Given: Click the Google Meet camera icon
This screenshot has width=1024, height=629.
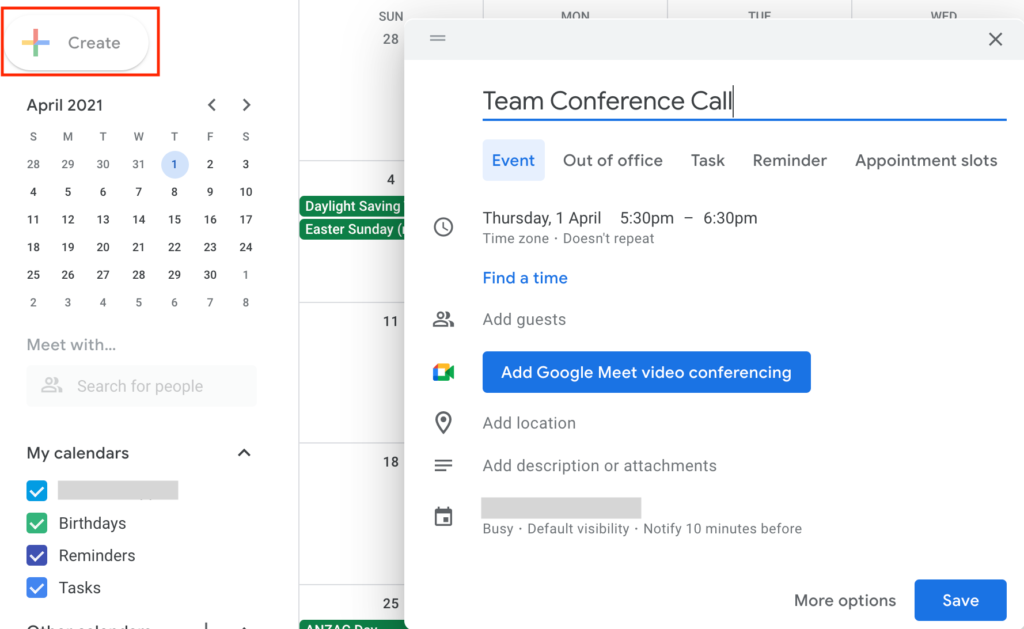Looking at the screenshot, I should pyautogui.click(x=443, y=372).
